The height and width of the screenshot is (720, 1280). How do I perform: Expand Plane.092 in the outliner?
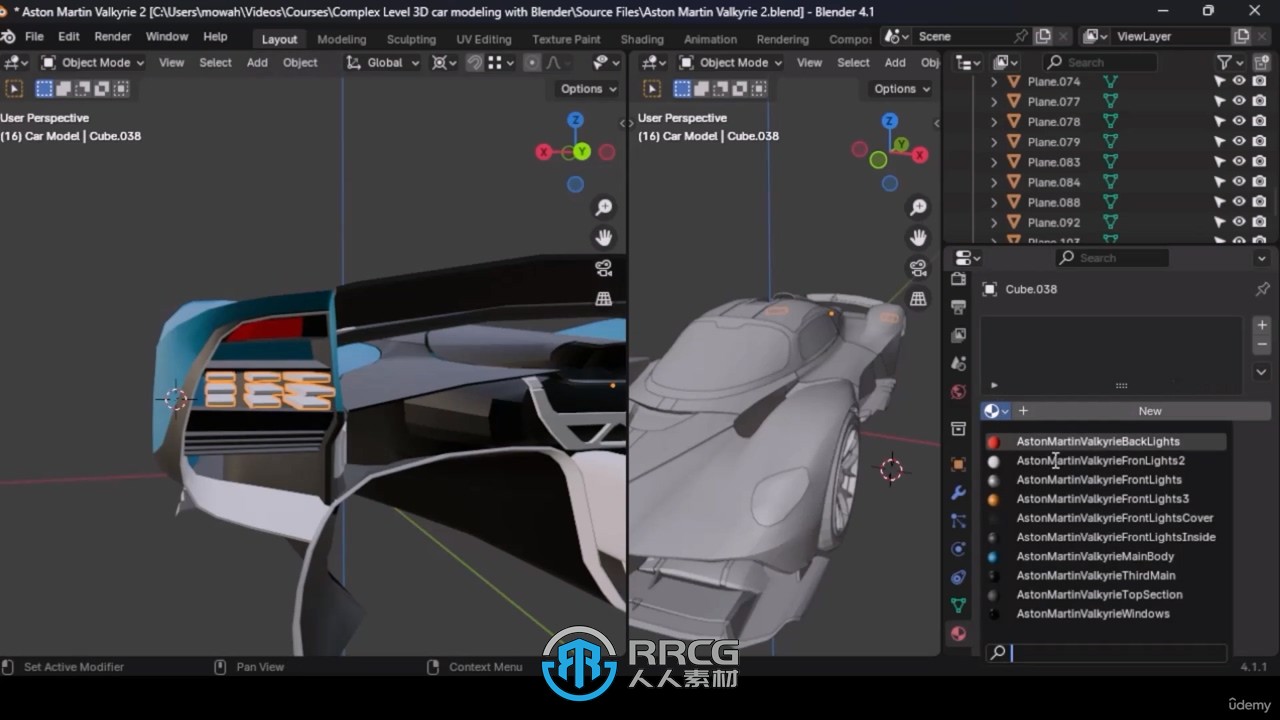click(994, 222)
